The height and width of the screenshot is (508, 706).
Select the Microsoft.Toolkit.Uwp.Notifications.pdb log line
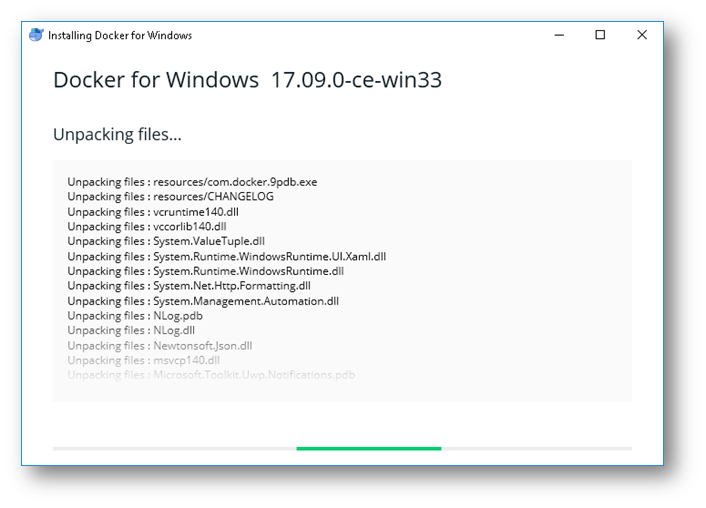pos(211,375)
